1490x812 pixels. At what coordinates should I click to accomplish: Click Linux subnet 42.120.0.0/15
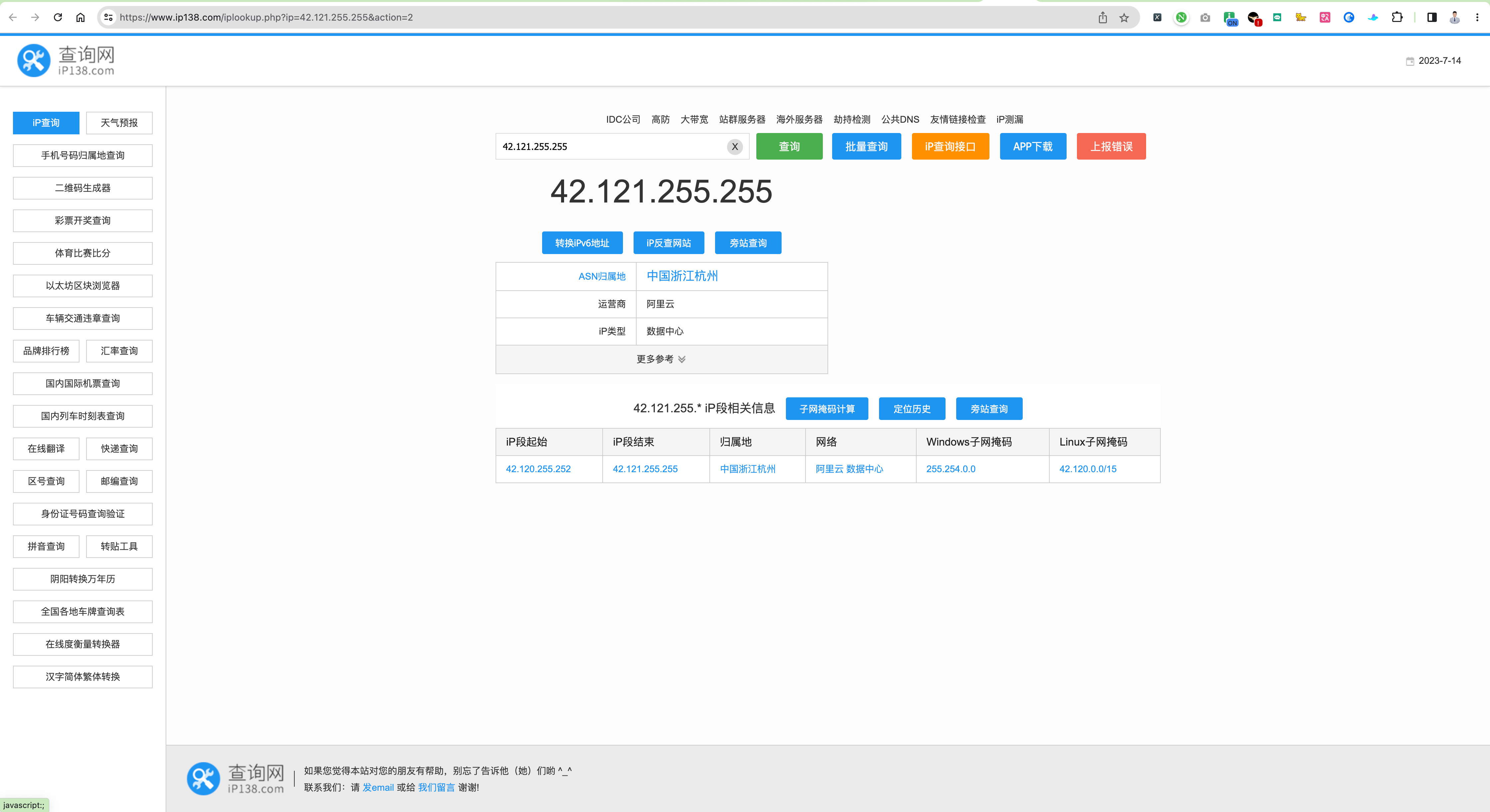pos(1088,469)
